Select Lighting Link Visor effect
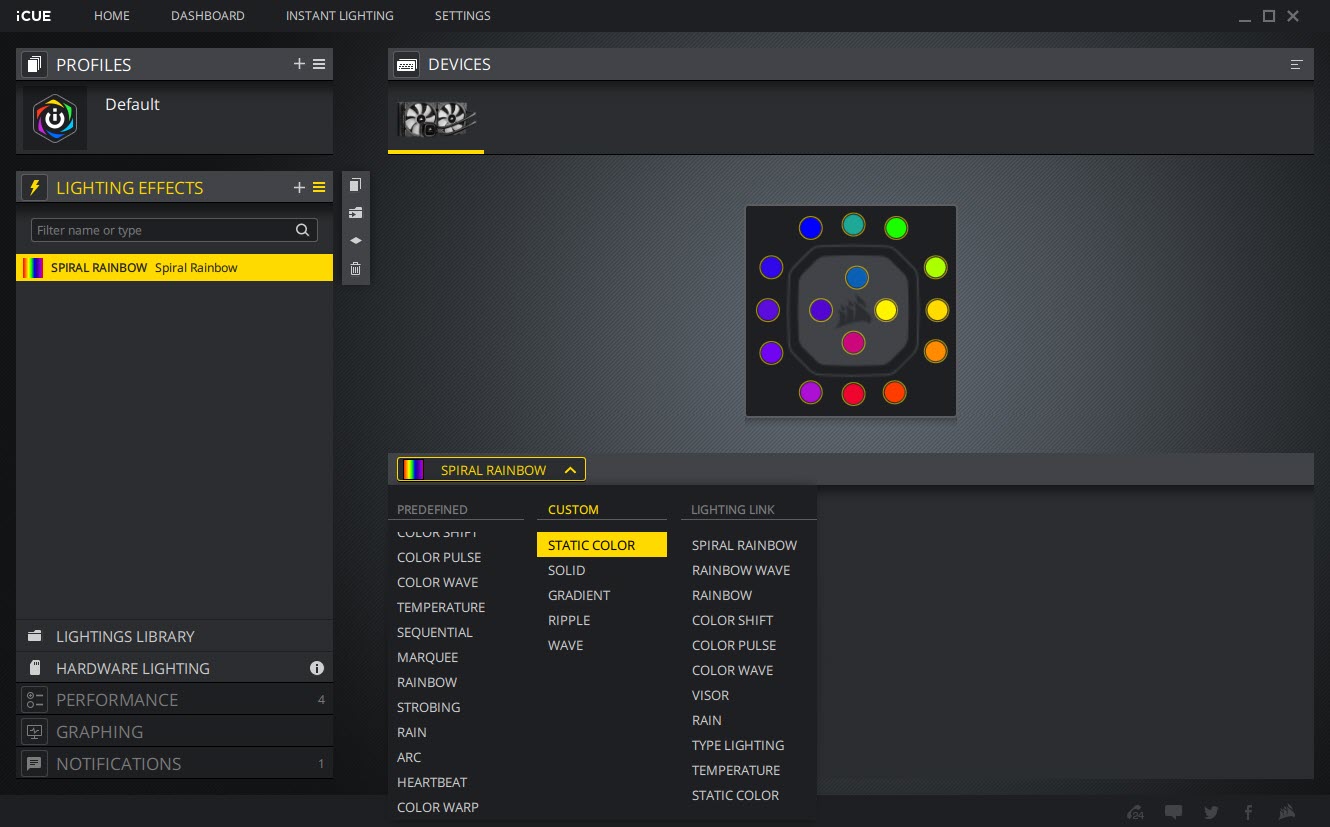This screenshot has height=827, width=1330. (711, 695)
